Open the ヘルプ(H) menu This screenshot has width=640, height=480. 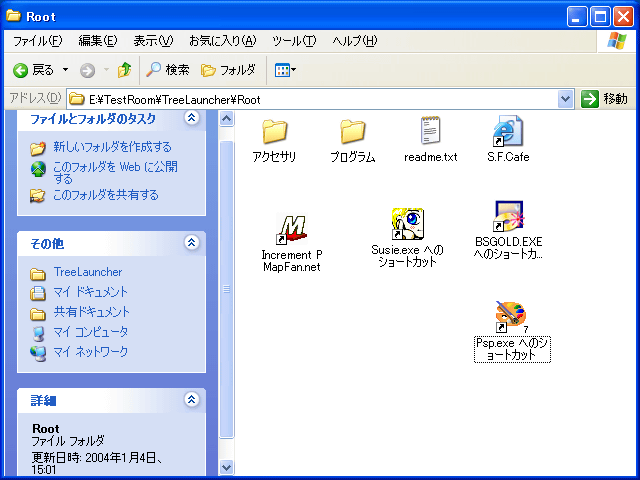pos(354,41)
